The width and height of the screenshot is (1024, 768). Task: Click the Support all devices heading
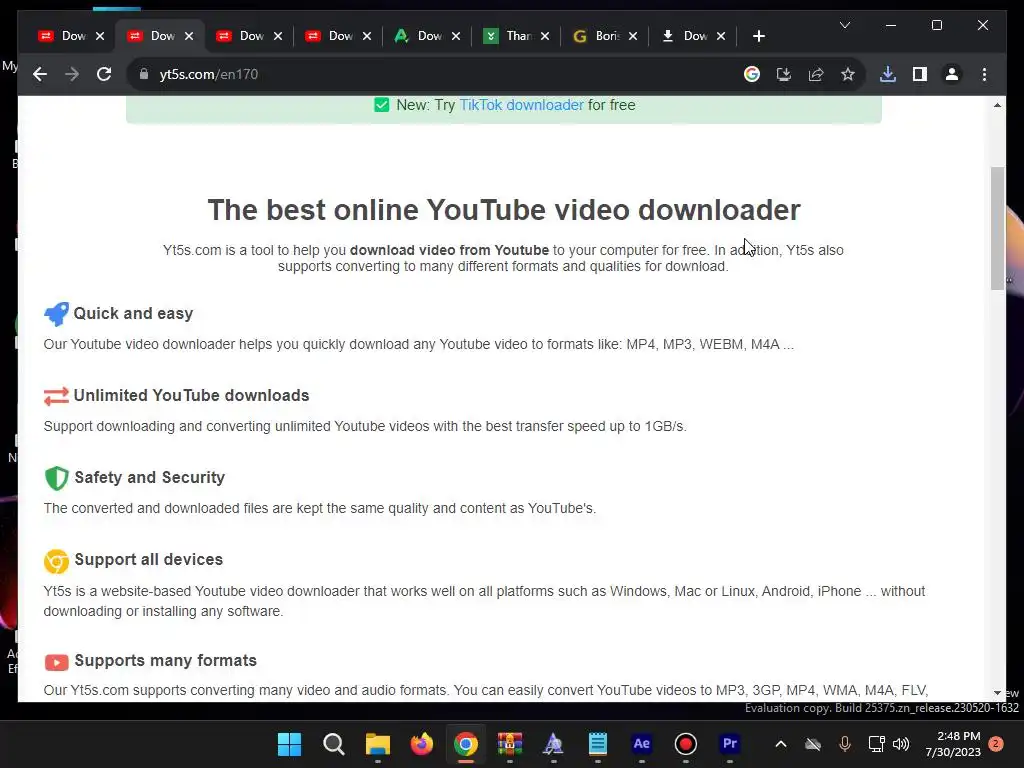pyautogui.click(x=148, y=560)
